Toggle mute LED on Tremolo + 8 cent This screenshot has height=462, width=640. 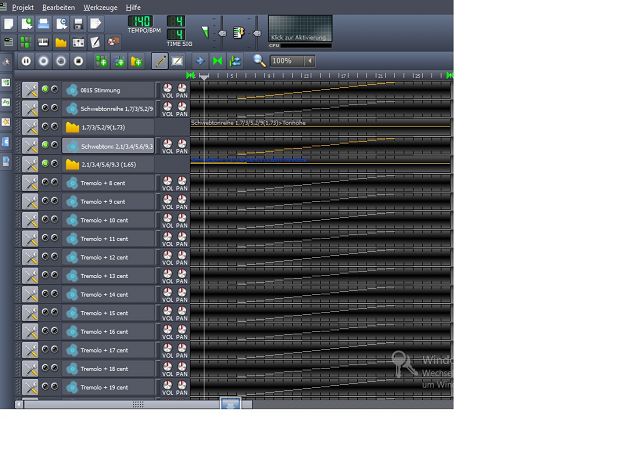[45, 182]
